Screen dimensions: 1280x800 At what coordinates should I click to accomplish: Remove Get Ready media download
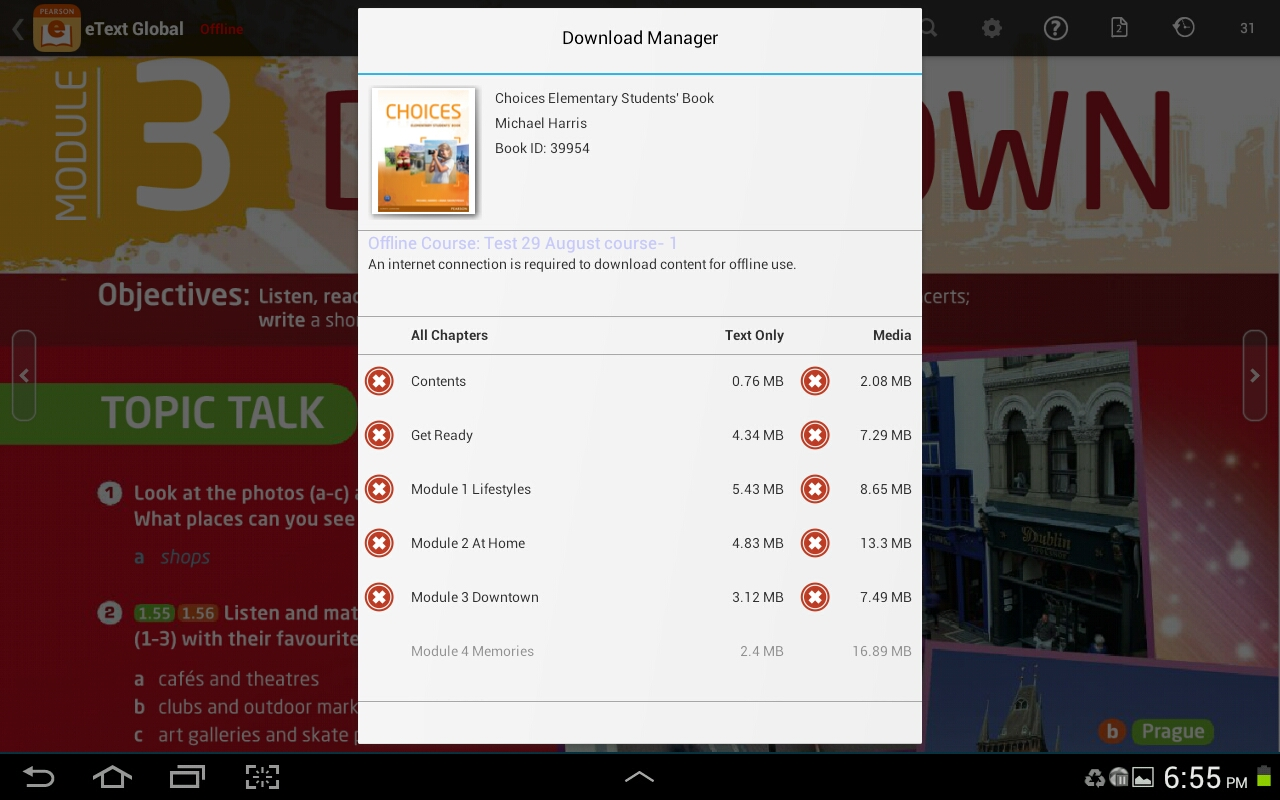pyautogui.click(x=815, y=435)
